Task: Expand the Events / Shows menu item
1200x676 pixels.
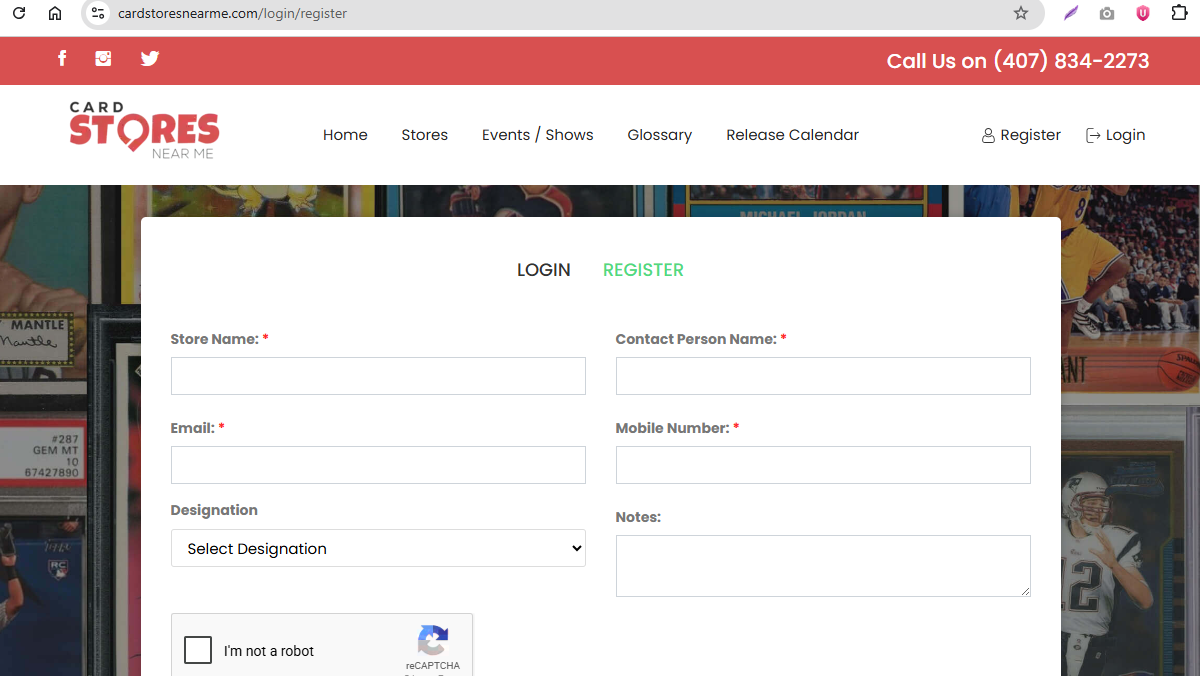Action: (537, 135)
